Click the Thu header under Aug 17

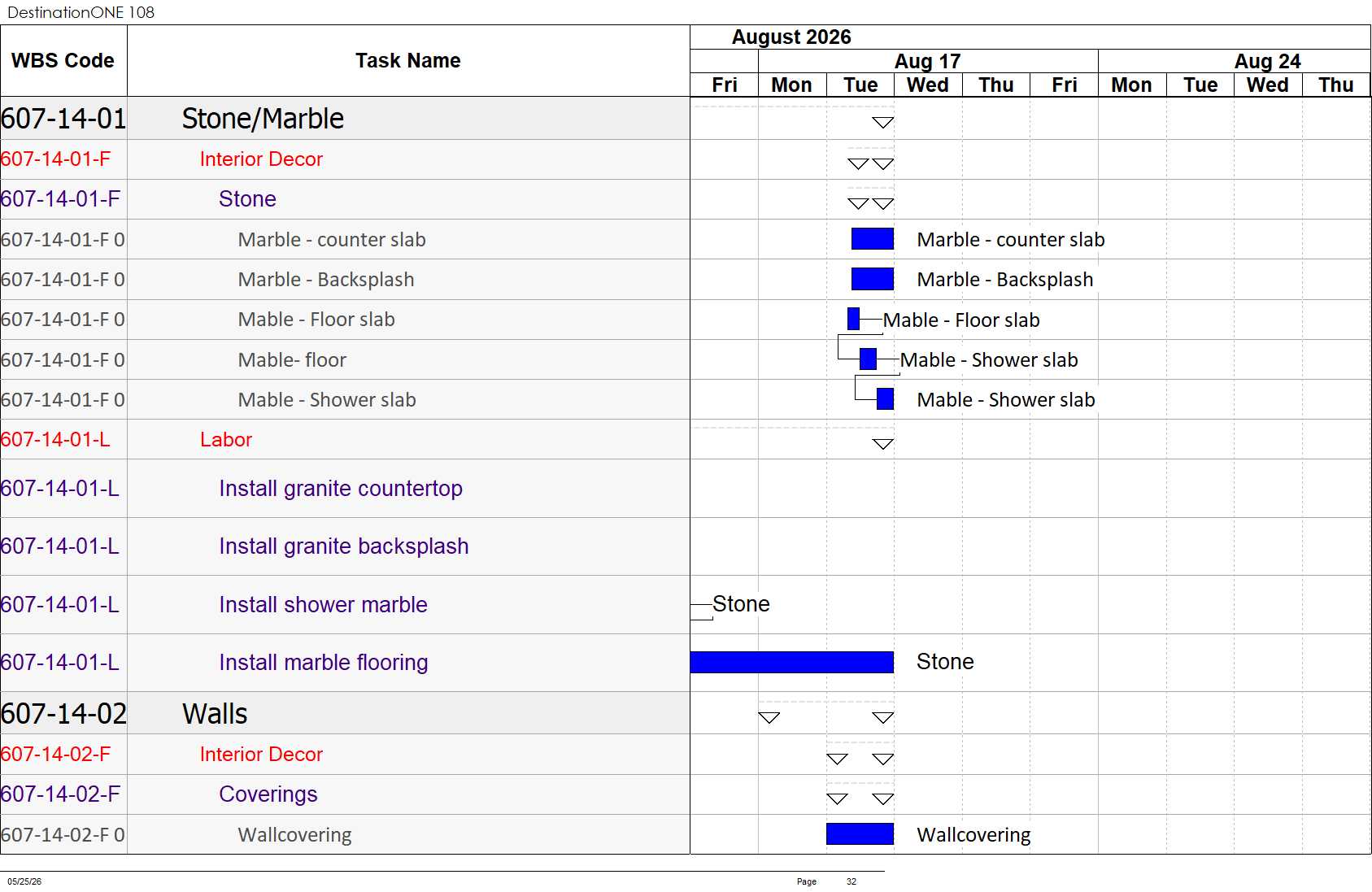click(x=996, y=85)
